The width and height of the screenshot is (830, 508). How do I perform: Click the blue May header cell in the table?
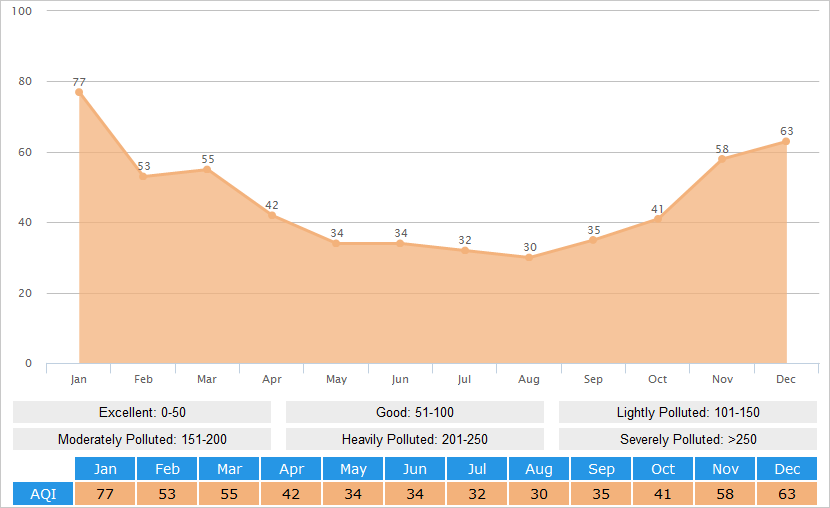pyautogui.click(x=353, y=469)
